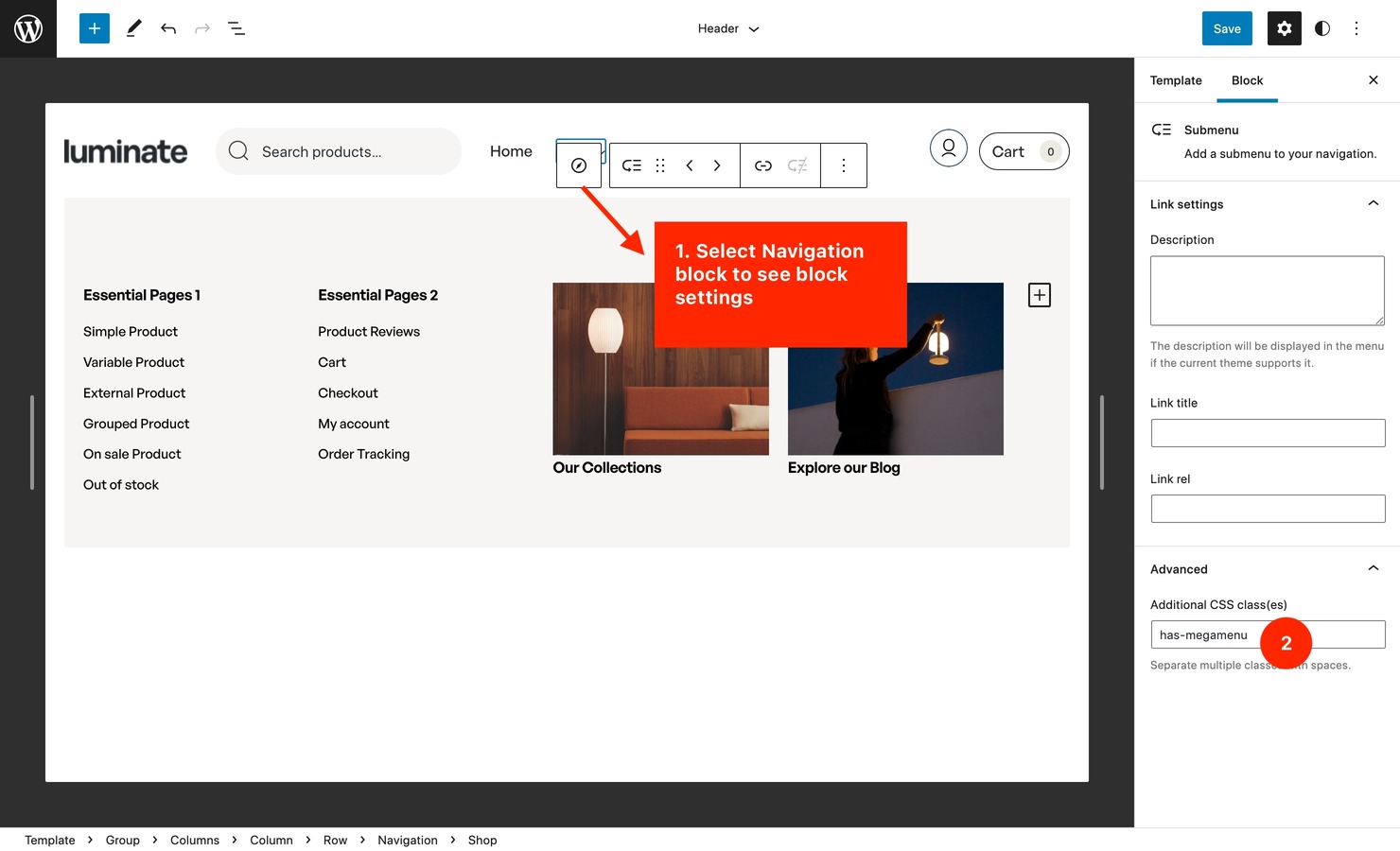
Task: Switch to the Template tab
Action: pyautogui.click(x=1175, y=80)
